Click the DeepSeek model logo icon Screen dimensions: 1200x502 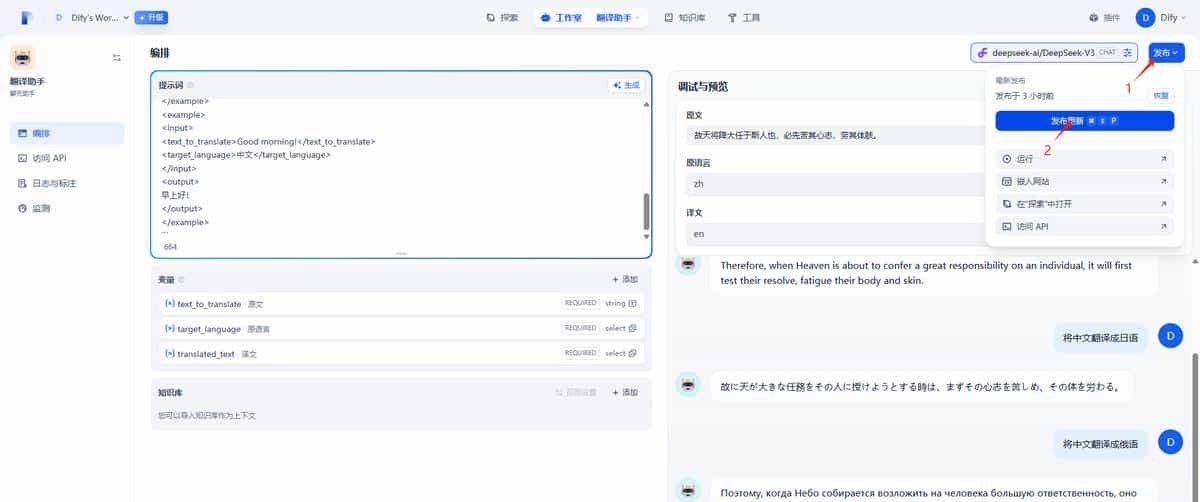tap(983, 52)
